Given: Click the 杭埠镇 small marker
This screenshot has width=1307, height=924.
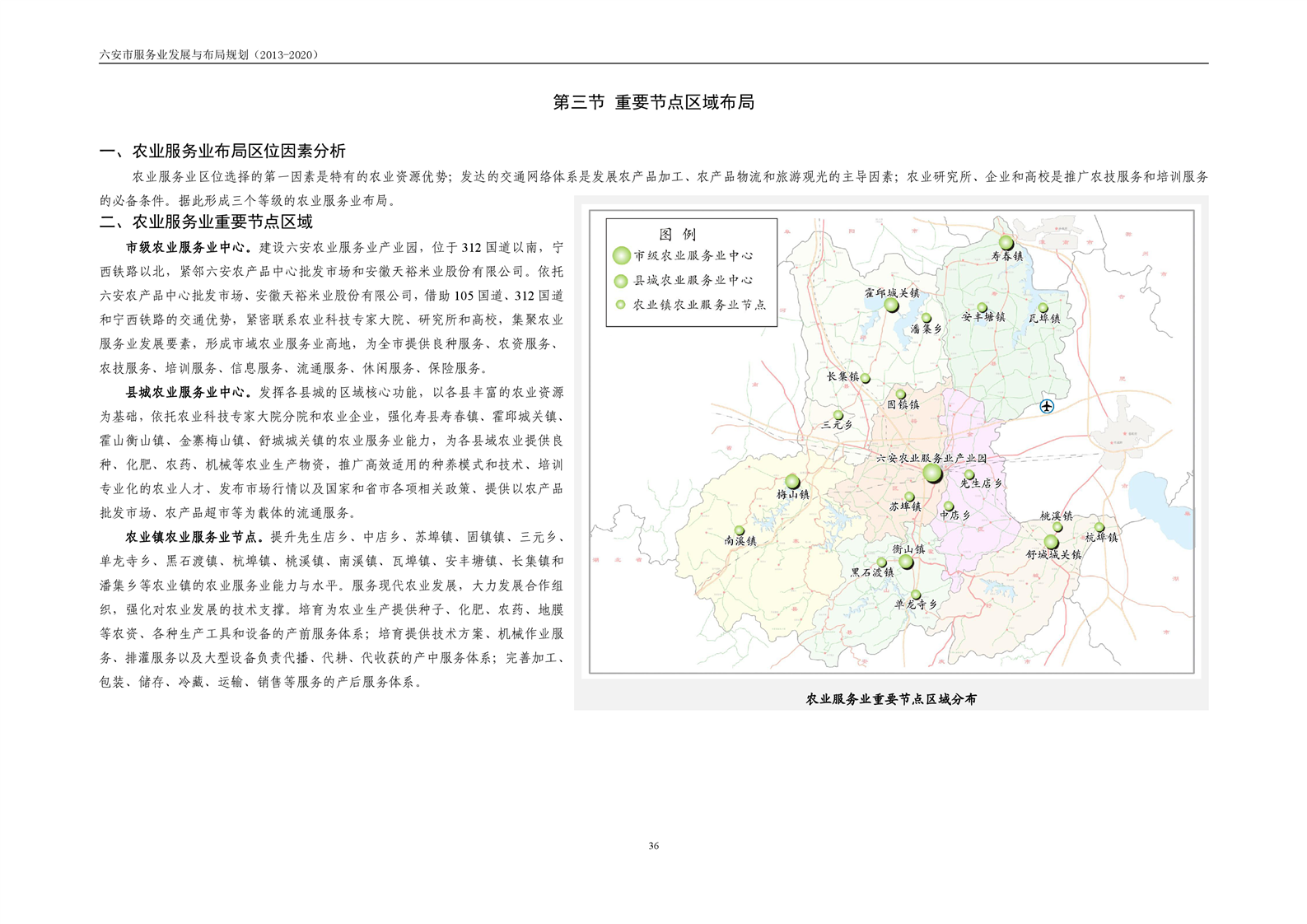Looking at the screenshot, I should [x=1099, y=527].
